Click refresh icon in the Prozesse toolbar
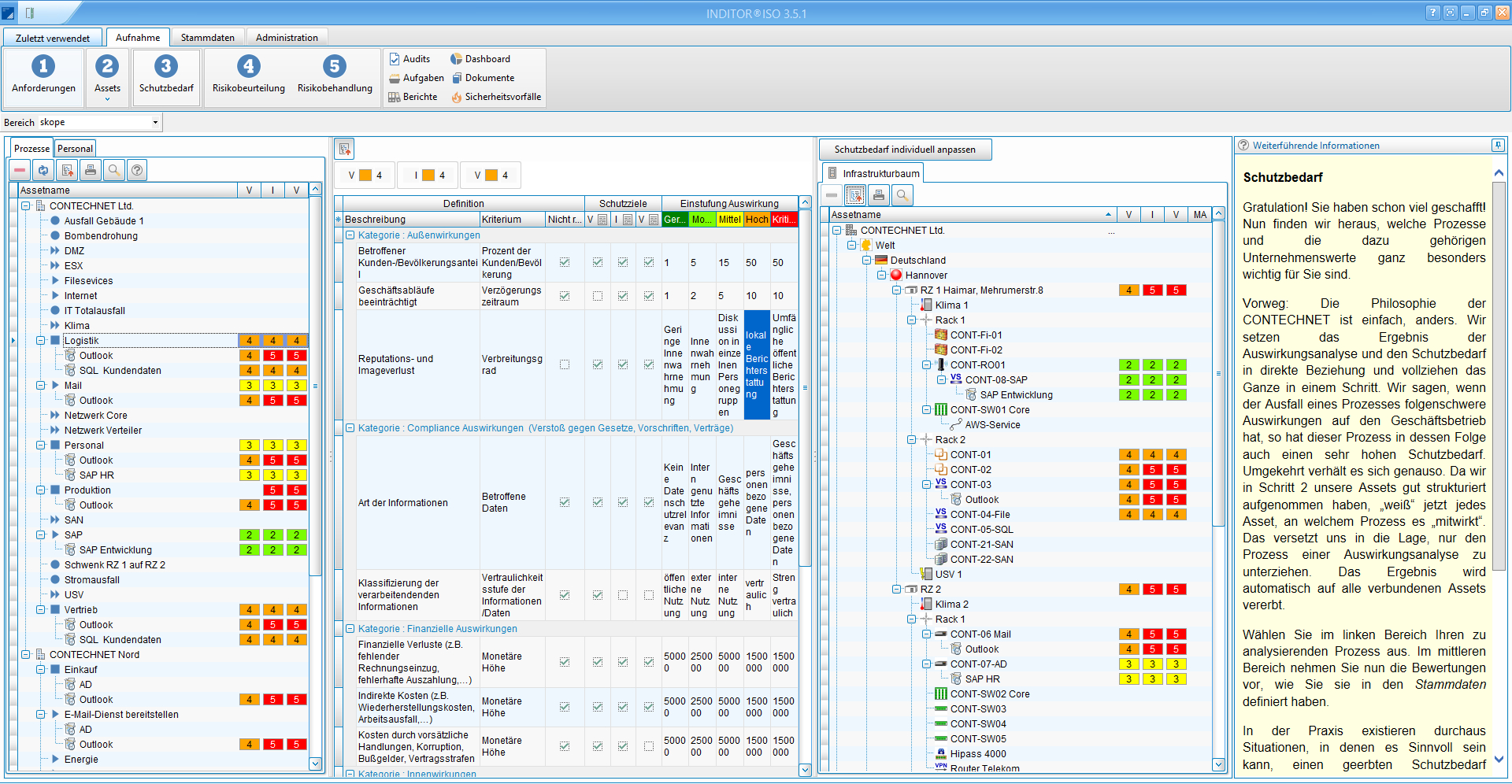This screenshot has width=1512, height=784. [x=43, y=170]
